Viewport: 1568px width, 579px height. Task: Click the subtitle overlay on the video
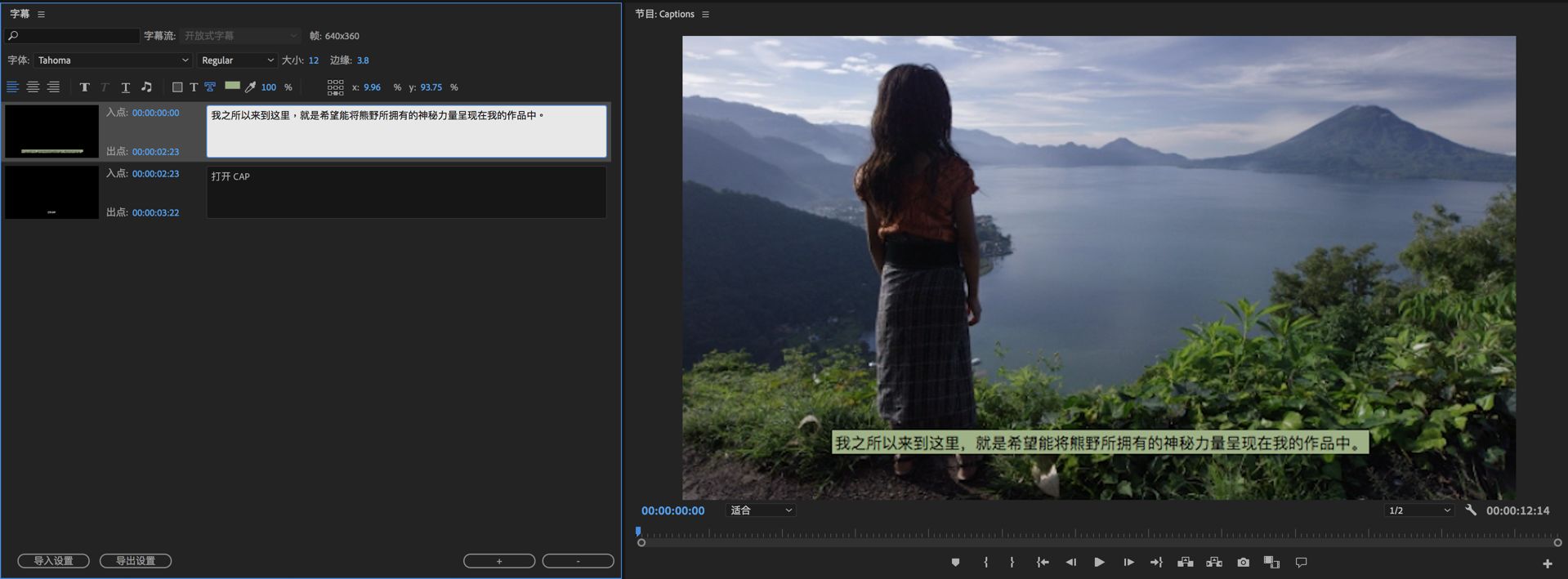pos(1100,443)
